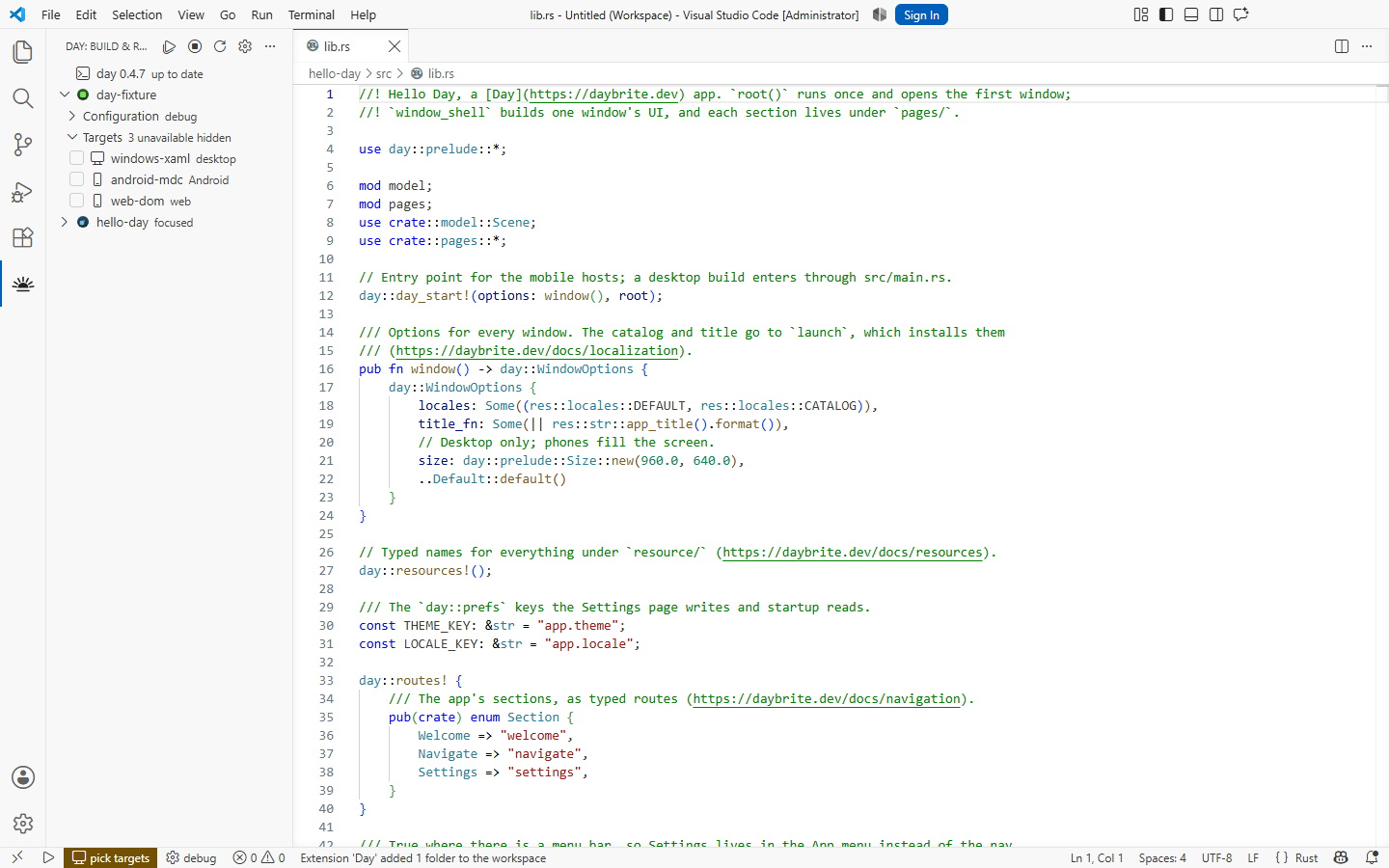Open the daybrite.dev link on line 1
The width and height of the screenshot is (1389, 868).
(x=604, y=94)
